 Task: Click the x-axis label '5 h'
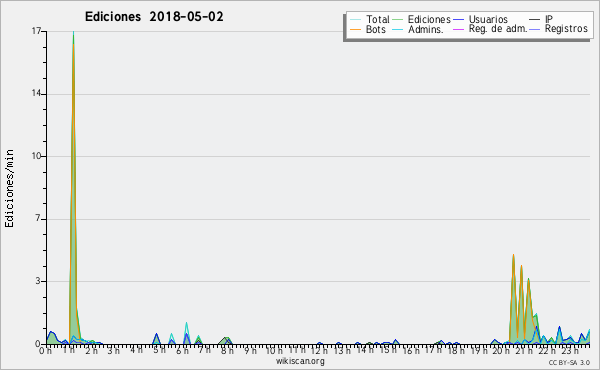(x=159, y=350)
